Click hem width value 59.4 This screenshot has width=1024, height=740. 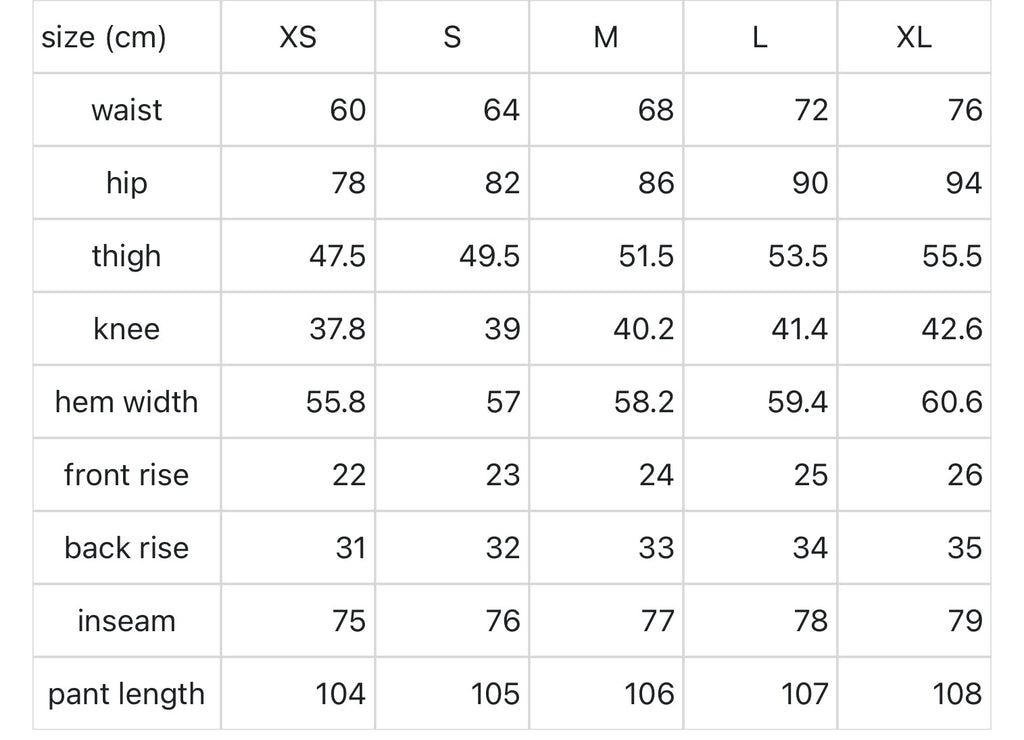tap(798, 402)
